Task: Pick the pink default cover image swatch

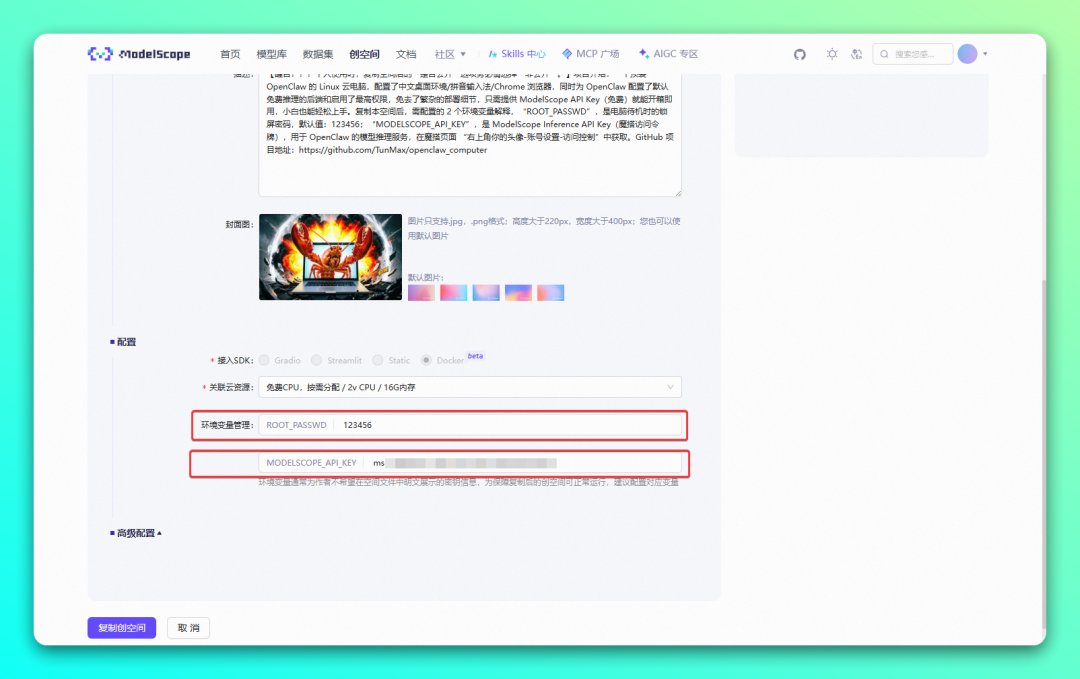Action: (x=454, y=292)
